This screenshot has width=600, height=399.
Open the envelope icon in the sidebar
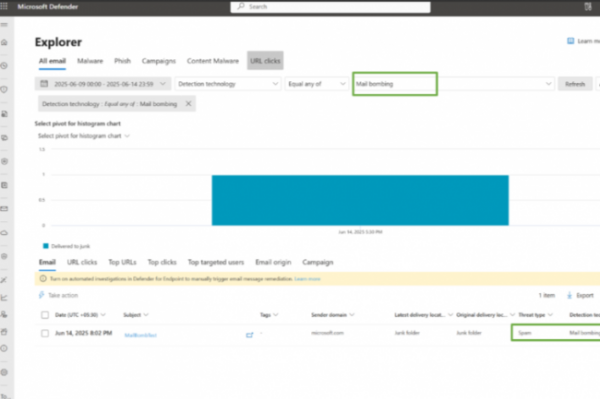pos(4,209)
